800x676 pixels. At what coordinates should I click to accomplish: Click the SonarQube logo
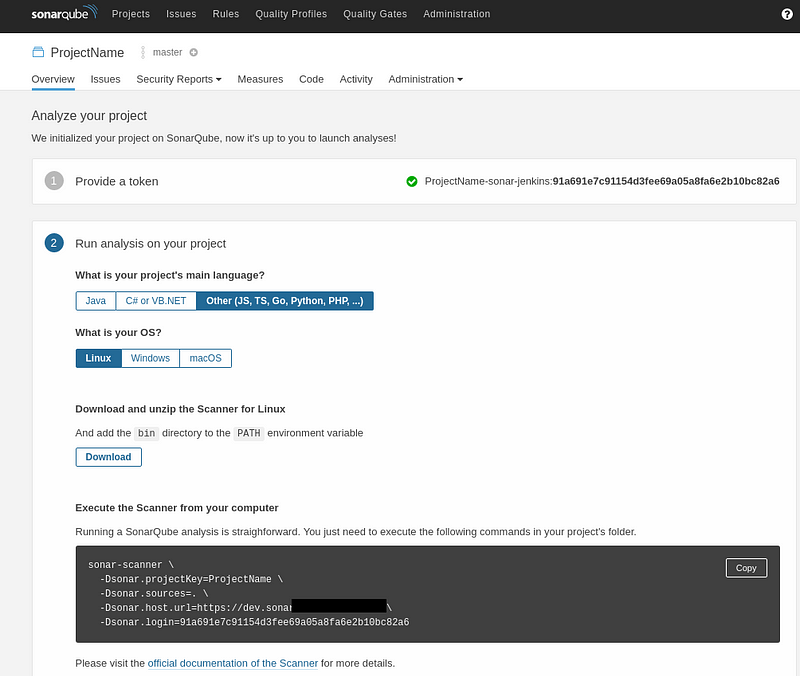64,13
